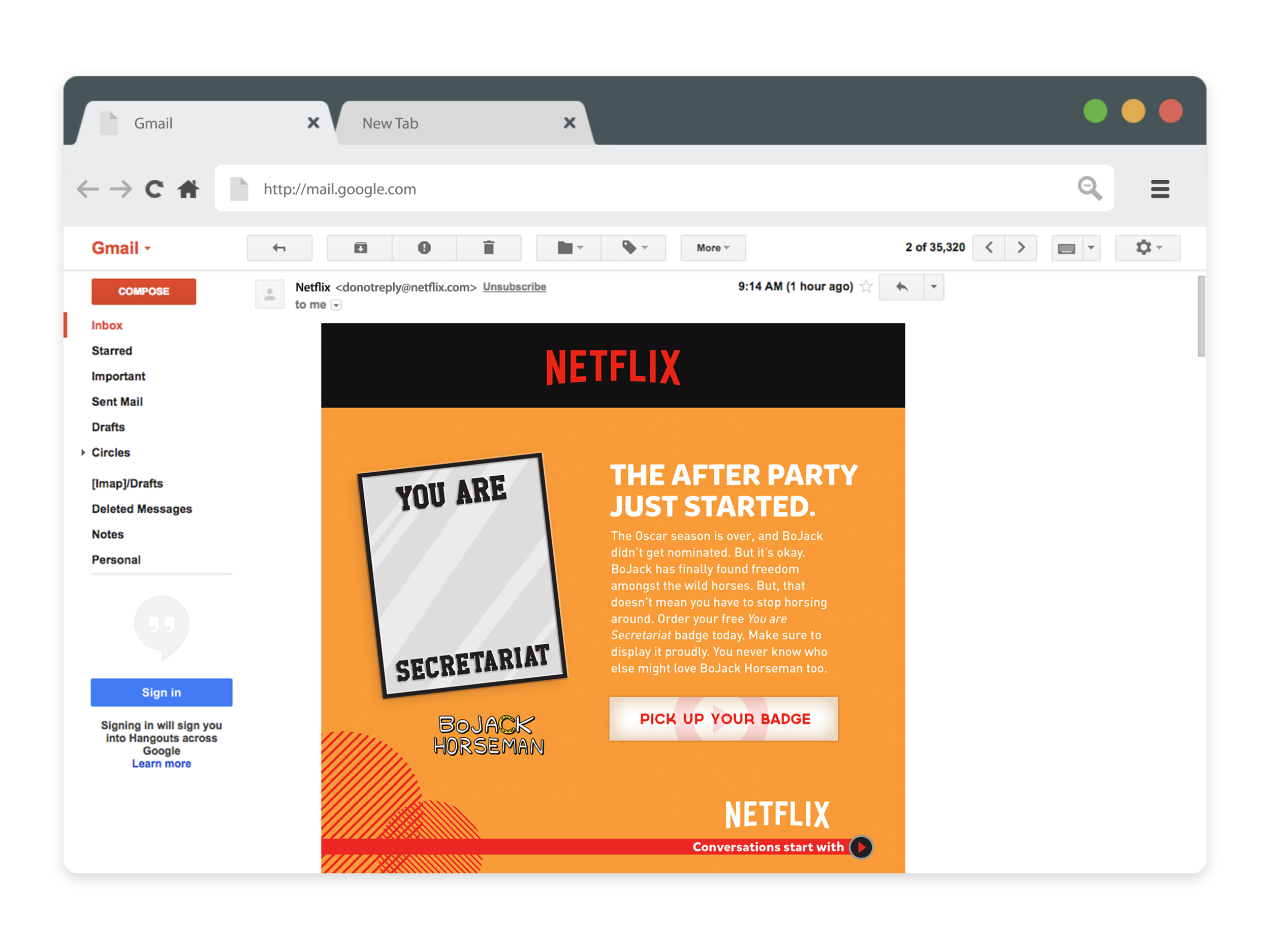Archive the email with archive icon

point(360,248)
